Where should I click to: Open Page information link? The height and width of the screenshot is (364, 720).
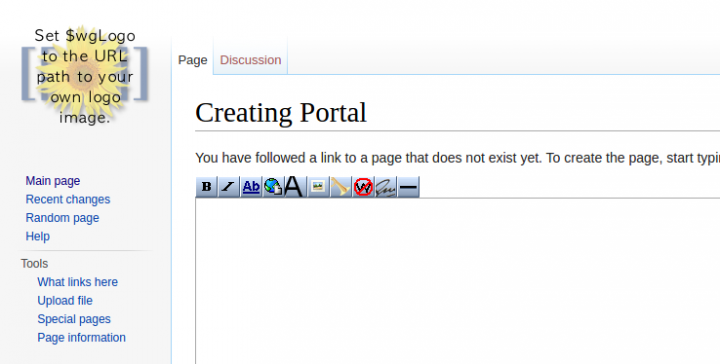click(x=82, y=337)
